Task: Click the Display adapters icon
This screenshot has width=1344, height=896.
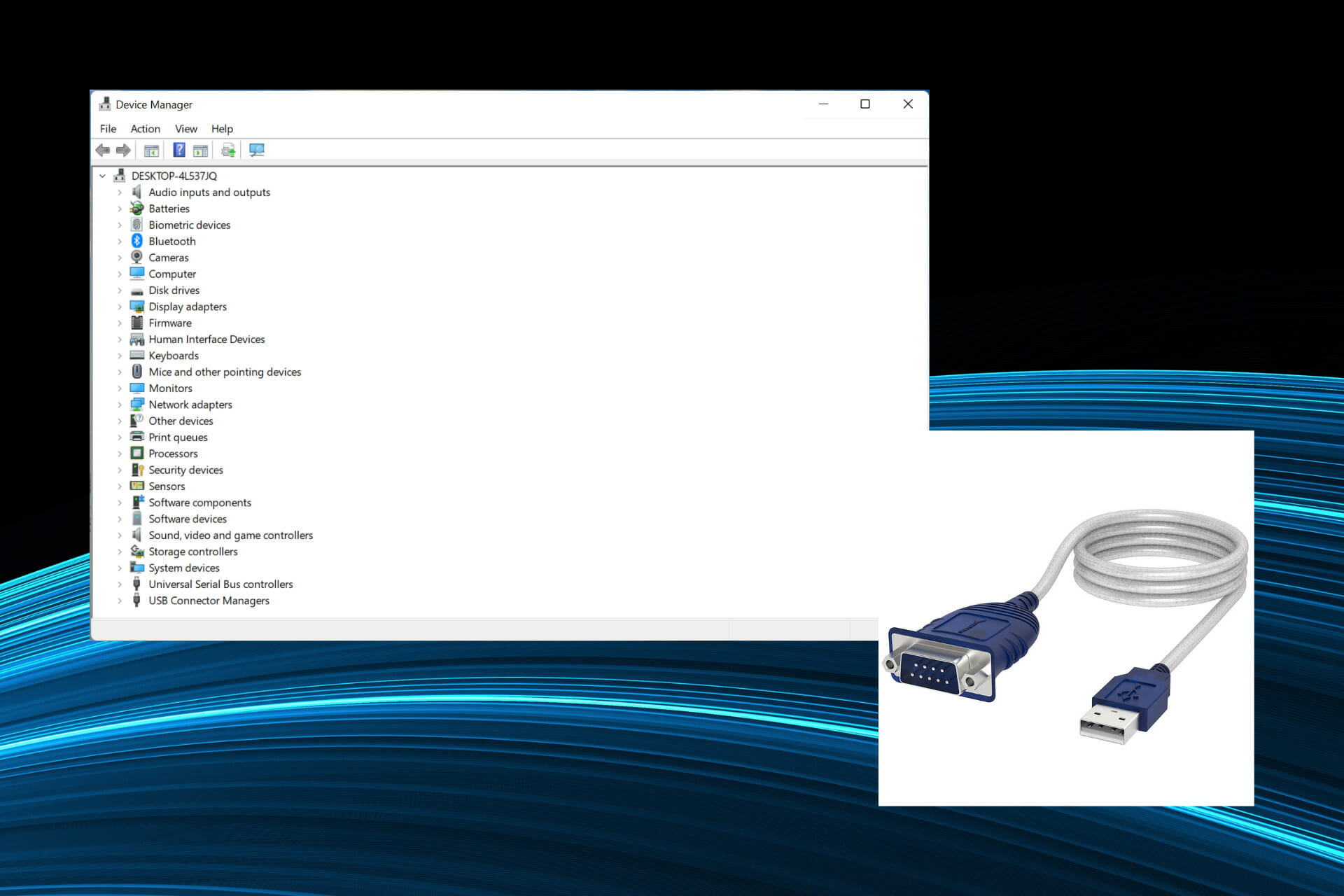Action: 137,306
